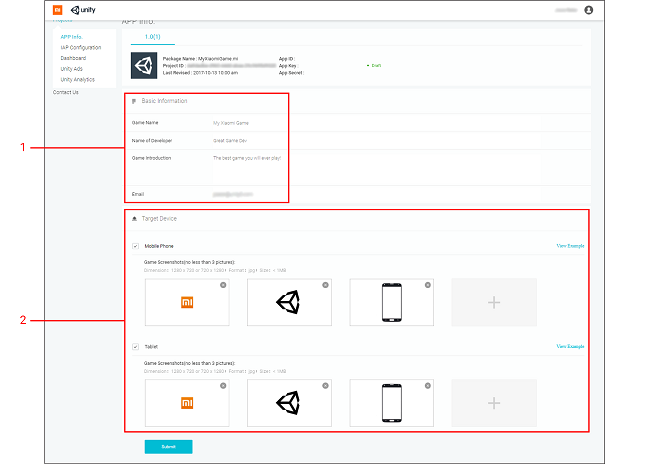Add a new screenshot for Tablet

coord(493,403)
